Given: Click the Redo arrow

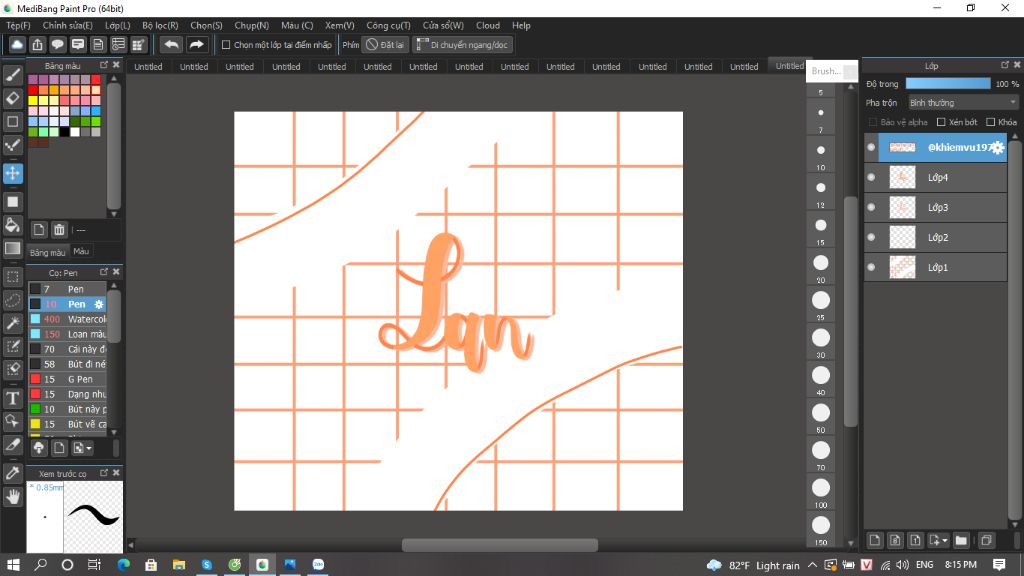Looking at the screenshot, I should point(197,44).
